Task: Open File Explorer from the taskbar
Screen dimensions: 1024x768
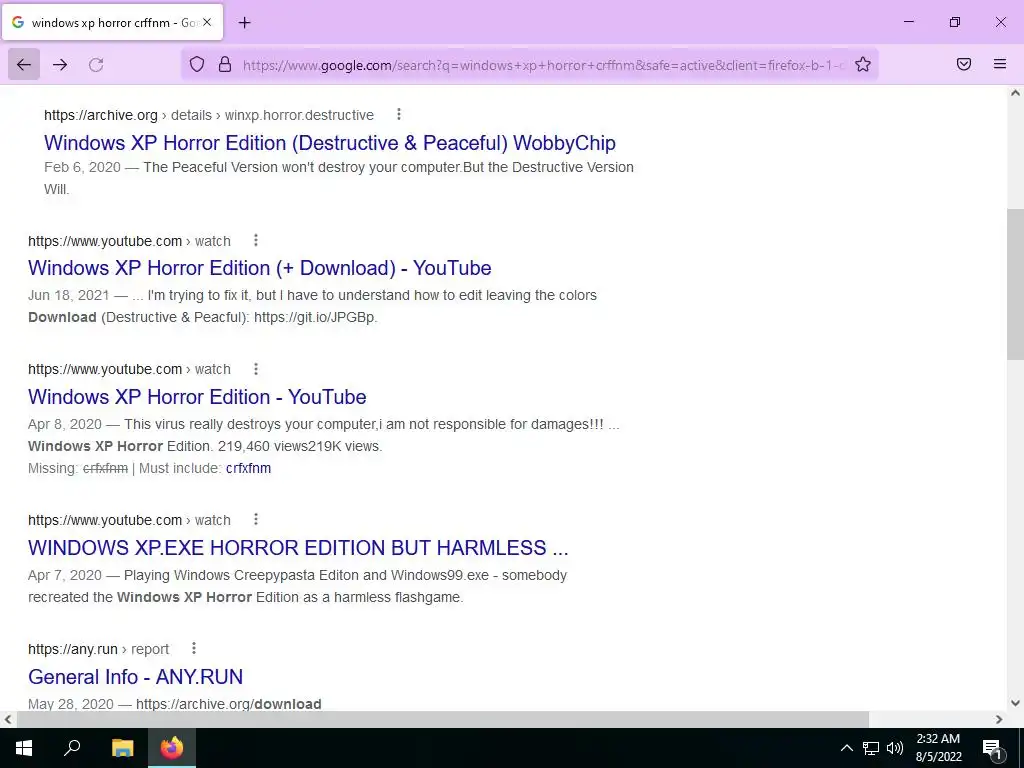Action: point(122,748)
